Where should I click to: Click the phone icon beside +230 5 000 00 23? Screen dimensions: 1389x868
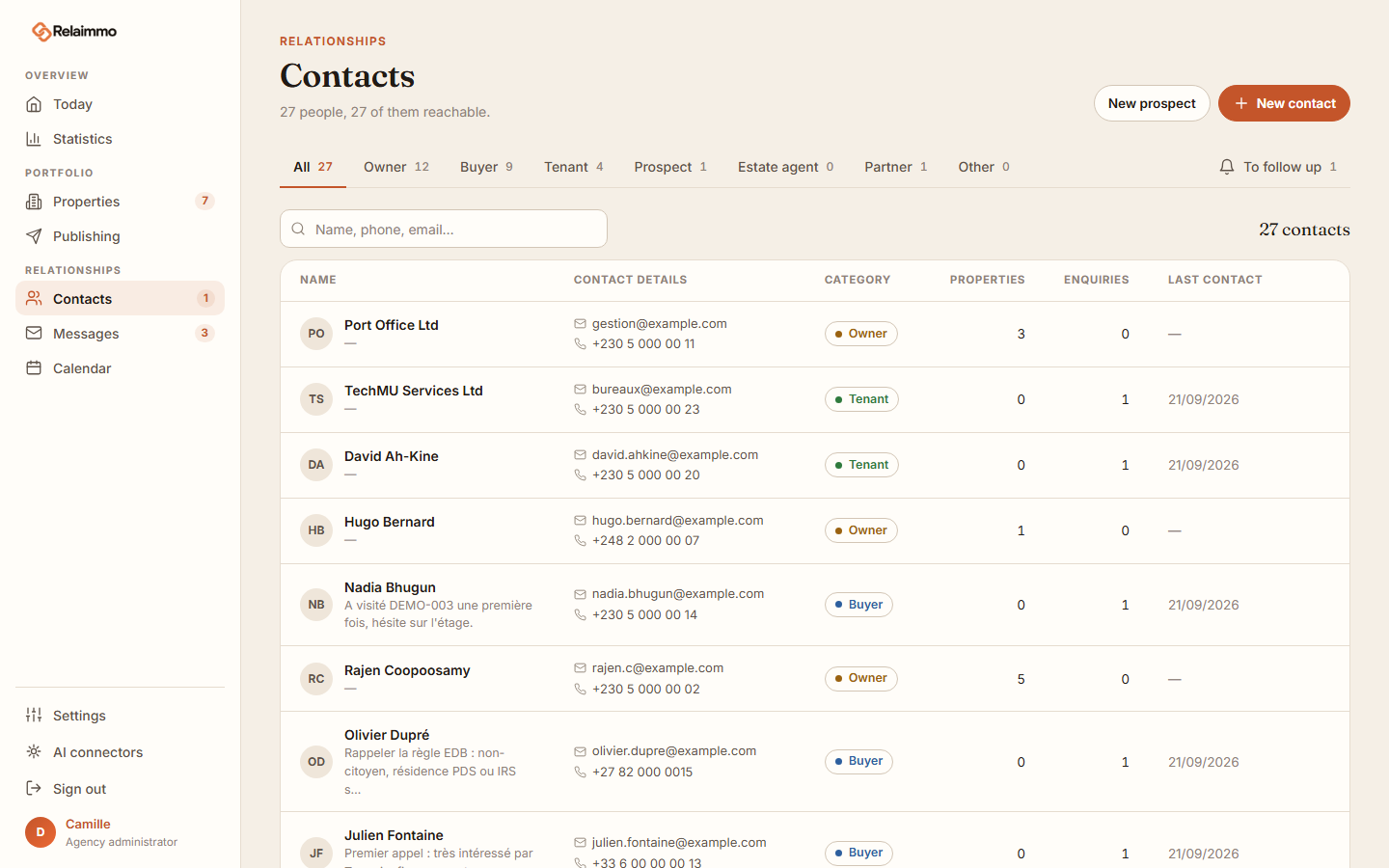coord(580,409)
